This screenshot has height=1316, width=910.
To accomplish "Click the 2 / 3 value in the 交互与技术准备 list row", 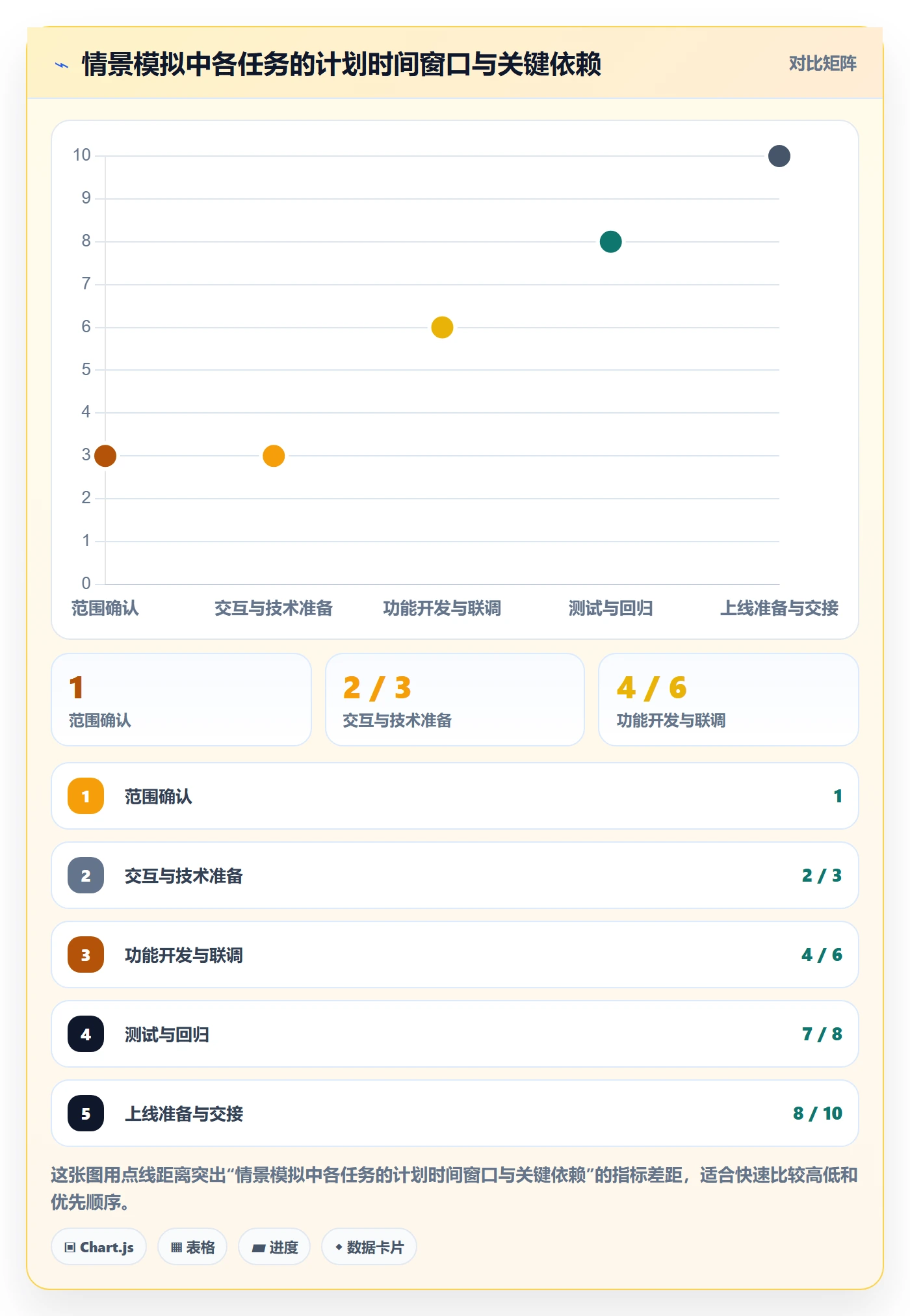I will click(x=822, y=875).
